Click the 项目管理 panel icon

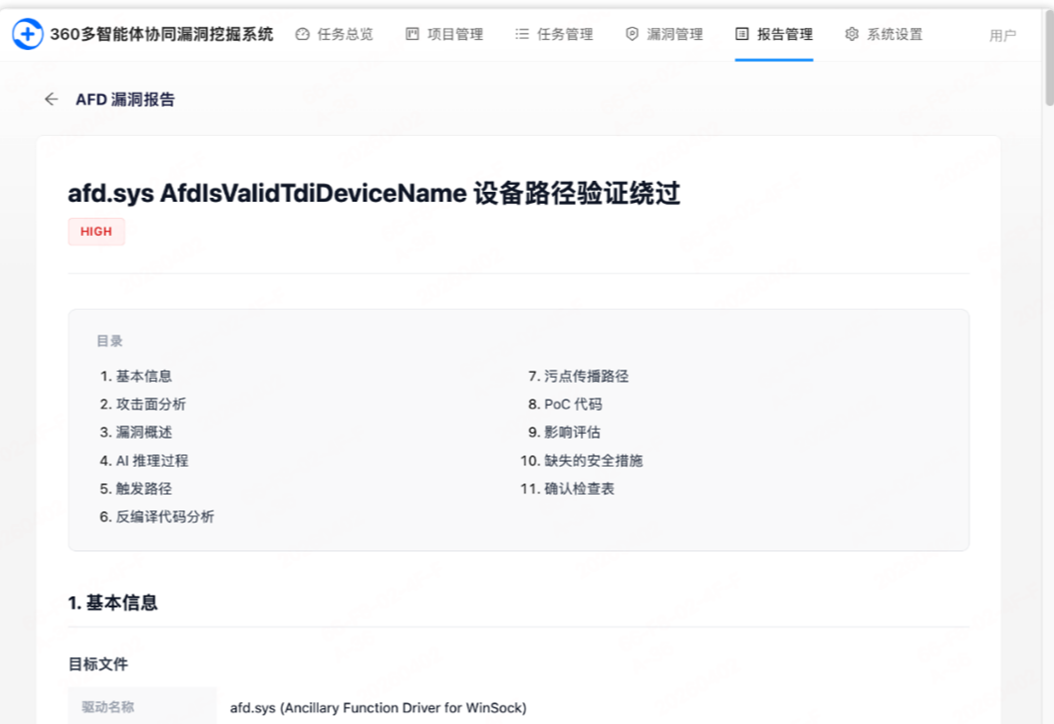coord(412,34)
